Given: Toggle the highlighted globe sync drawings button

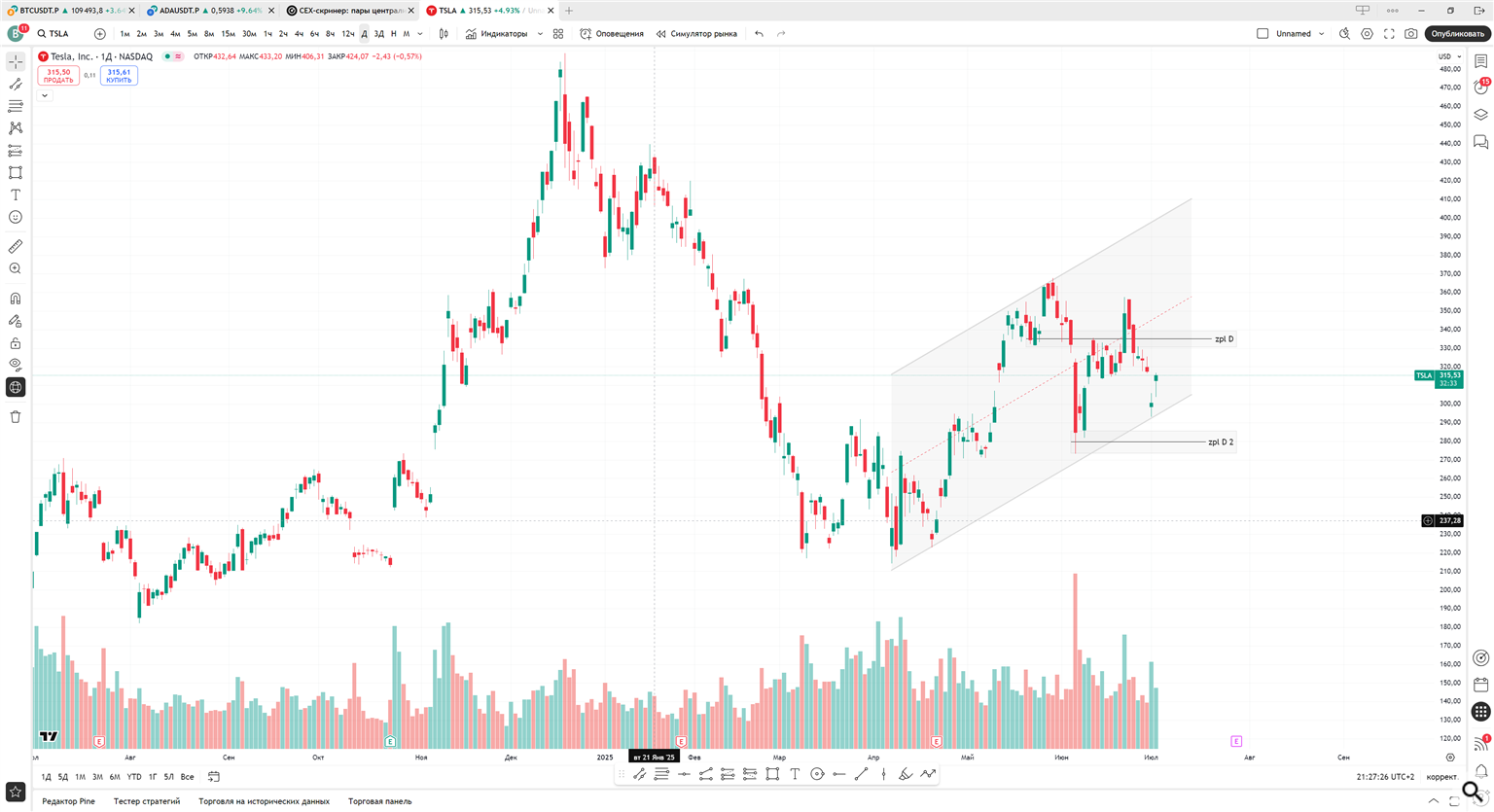Looking at the screenshot, I should (16, 387).
